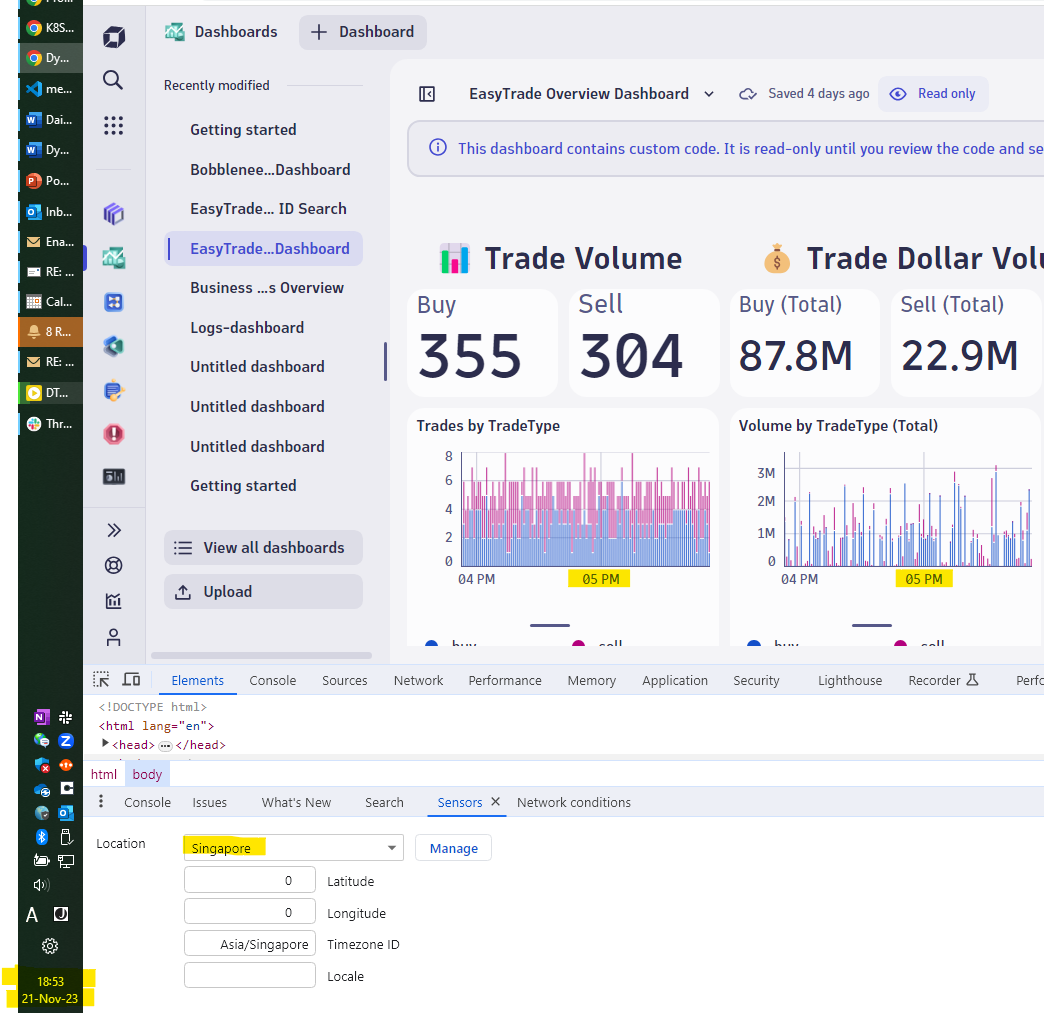The image size is (1044, 1013).
Task: Open the user account icon in sidebar
Action: point(114,637)
